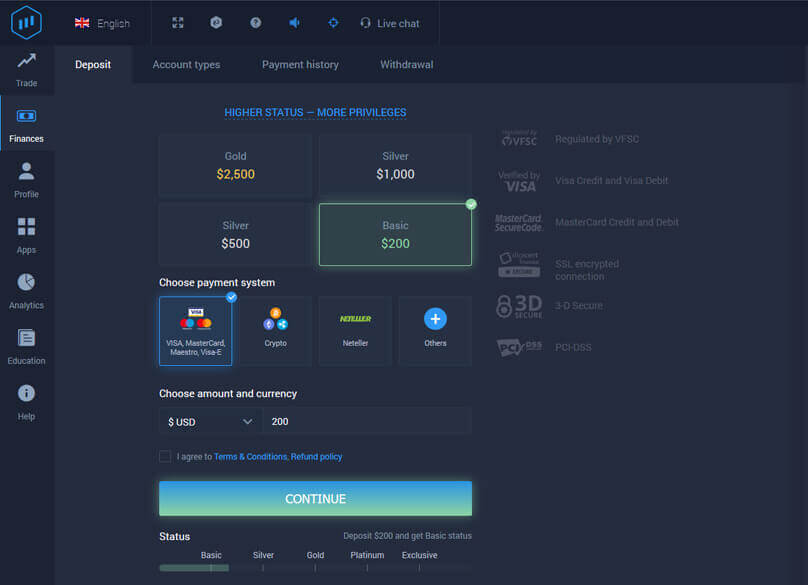Switch to the Withdrawal tab

click(x=405, y=63)
